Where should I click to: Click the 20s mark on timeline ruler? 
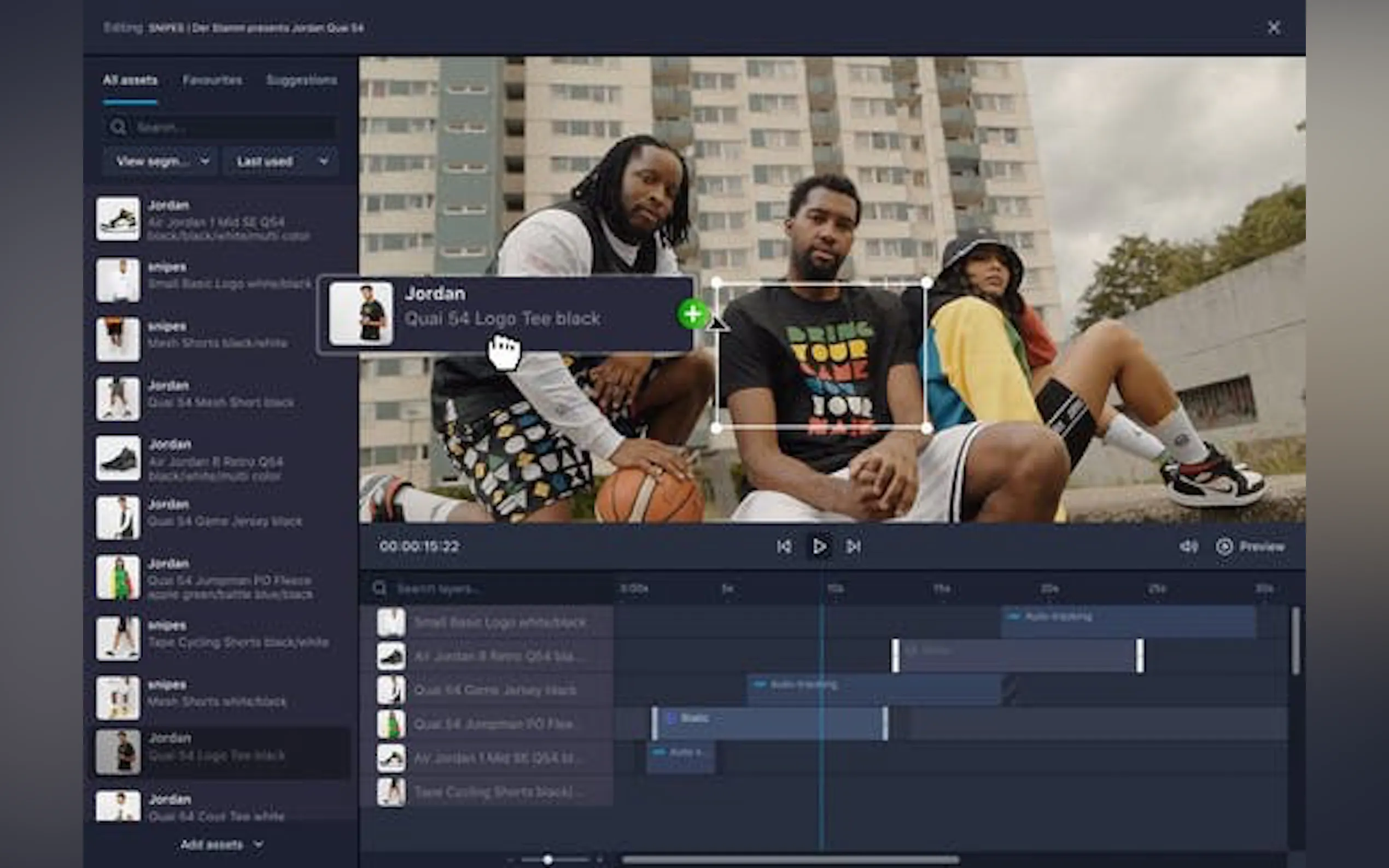1049,589
